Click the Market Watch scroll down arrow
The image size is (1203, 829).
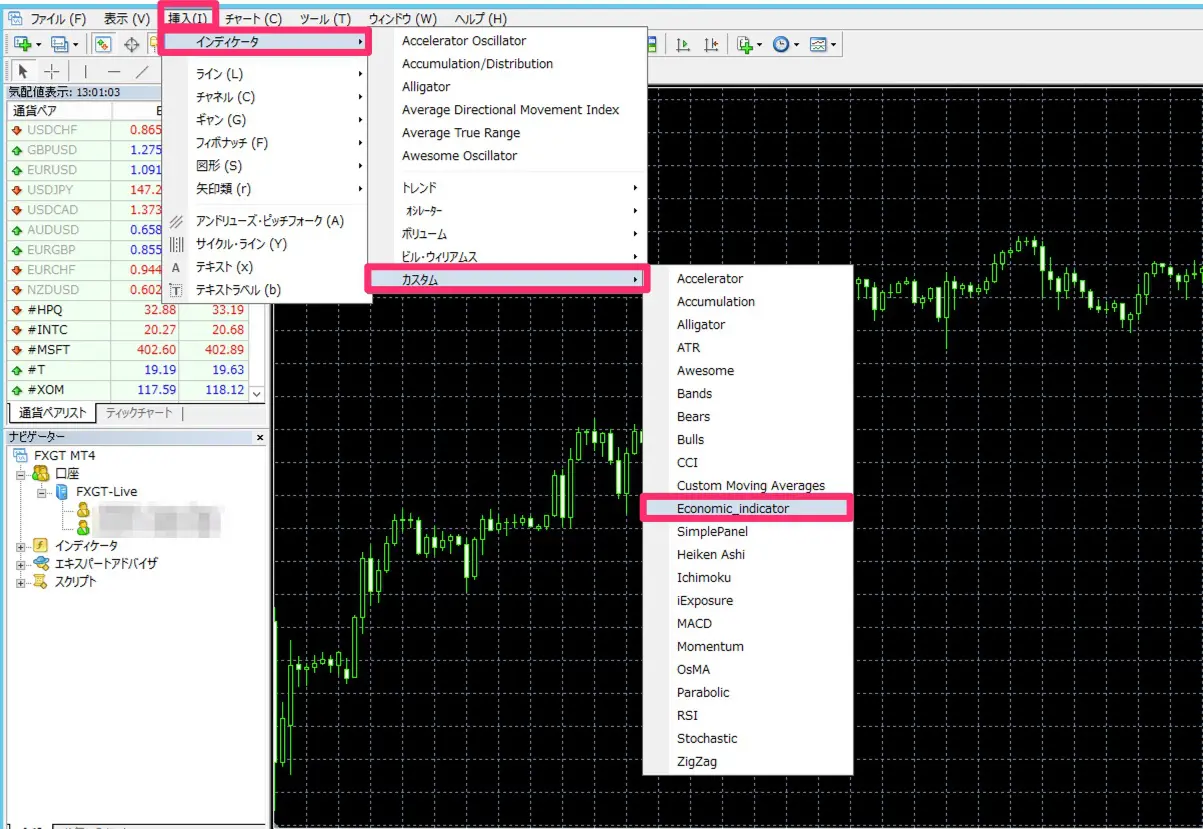click(257, 394)
